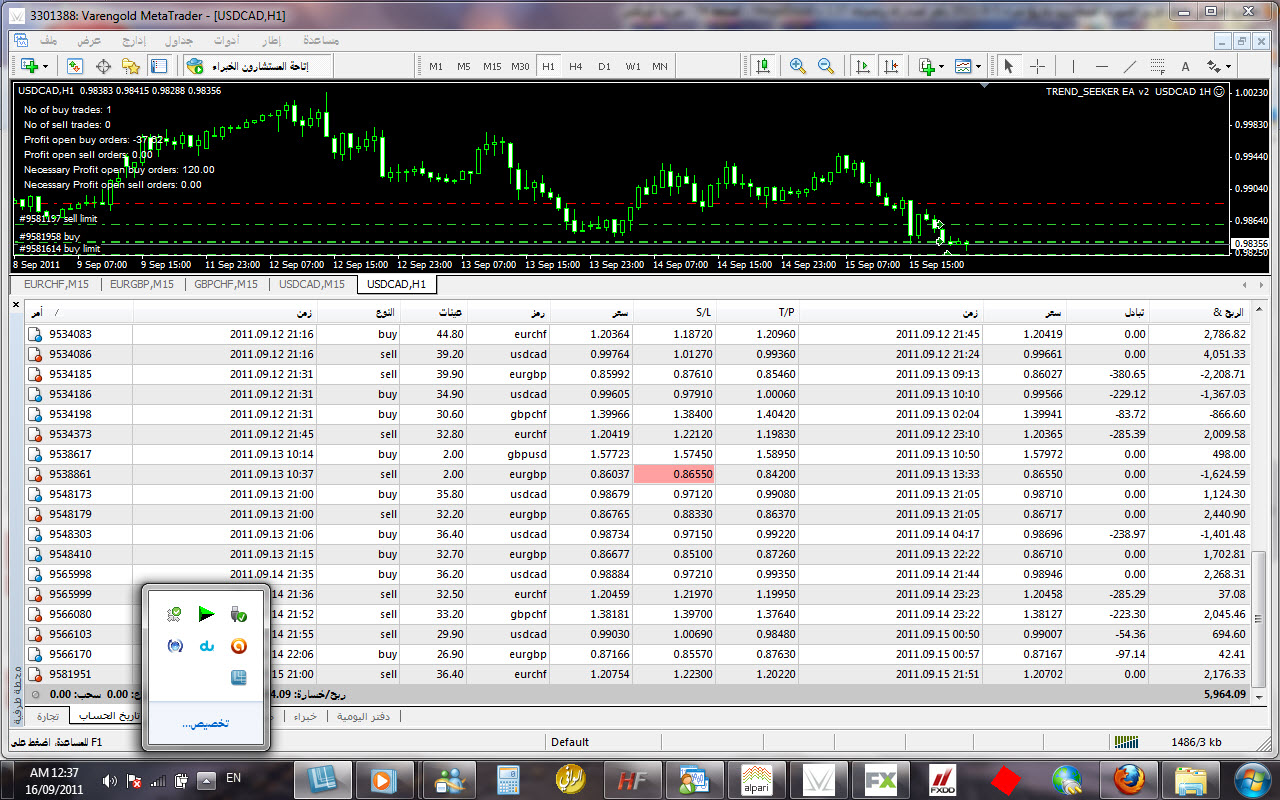Click the S/L column header
Viewport: 1280px width, 800px height.
pos(675,313)
